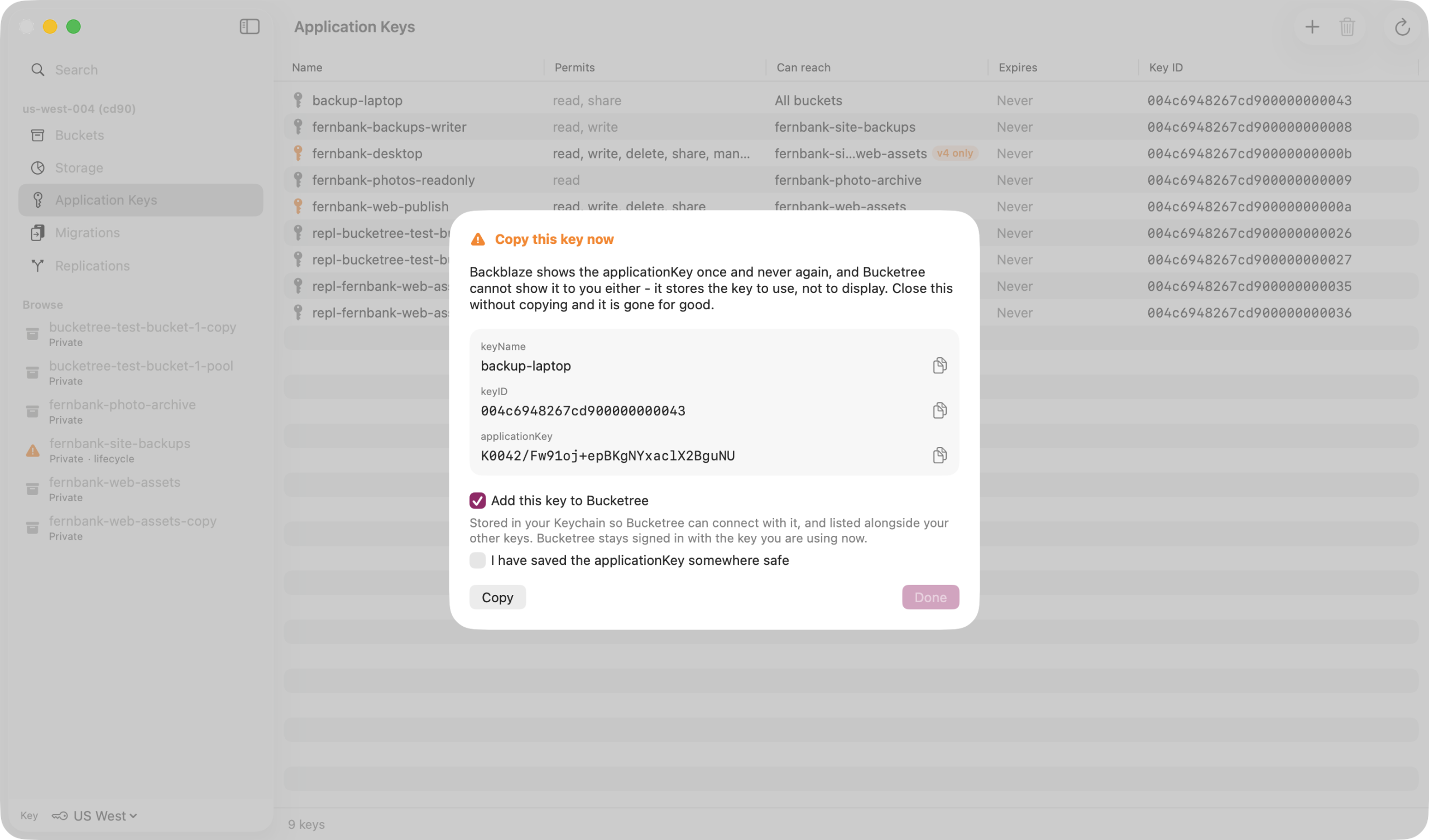Viewport: 1429px width, 840px height.
Task: Copy the keyID value using its clipboard icon
Action: coord(939,410)
